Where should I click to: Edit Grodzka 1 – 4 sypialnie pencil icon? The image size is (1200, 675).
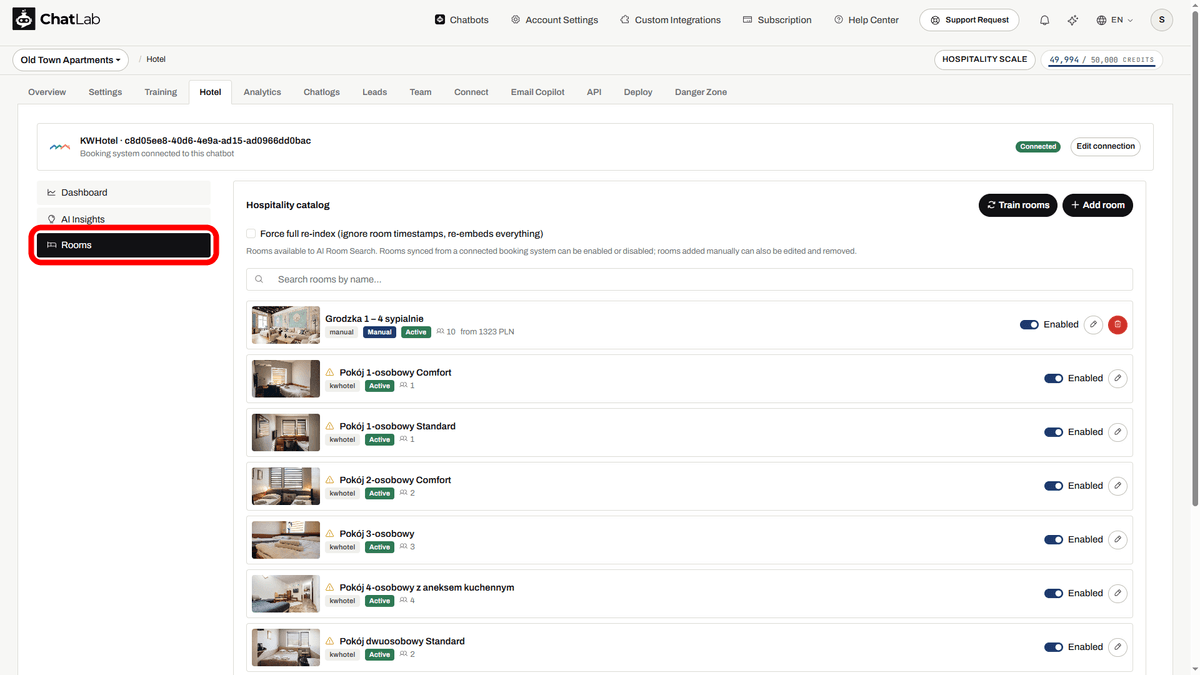tap(1094, 325)
